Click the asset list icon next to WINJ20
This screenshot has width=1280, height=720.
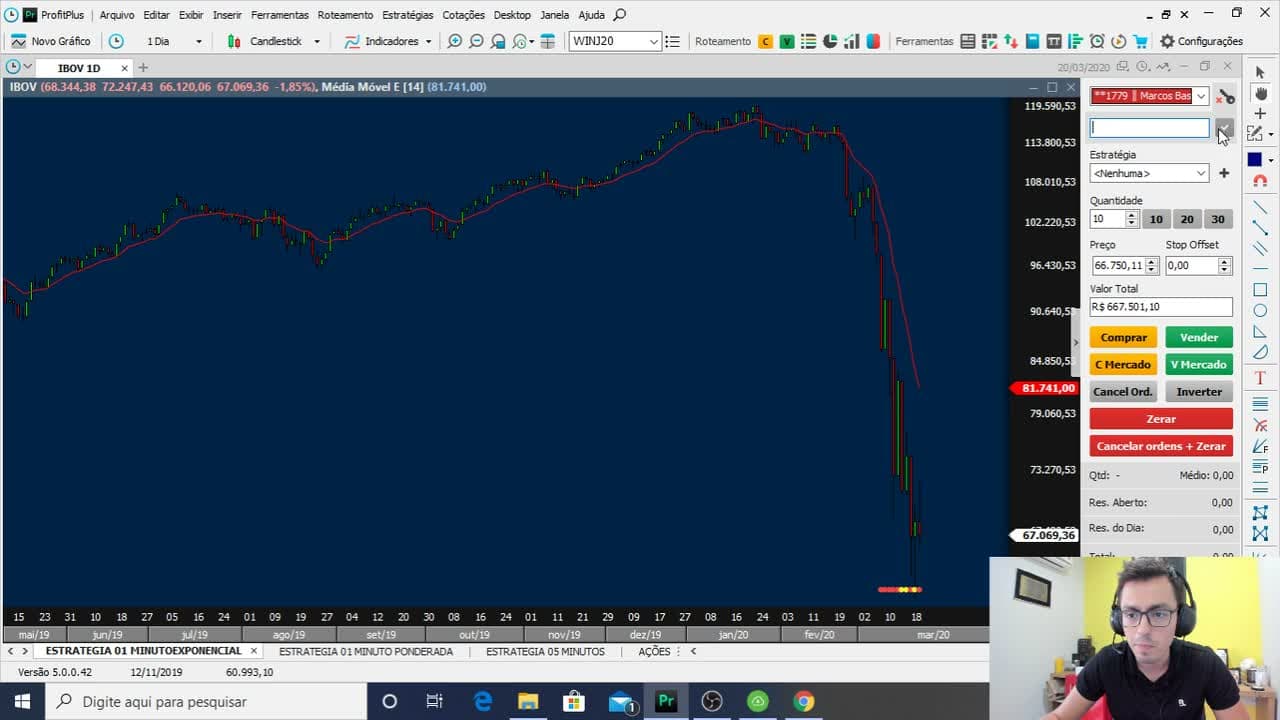[x=672, y=41]
